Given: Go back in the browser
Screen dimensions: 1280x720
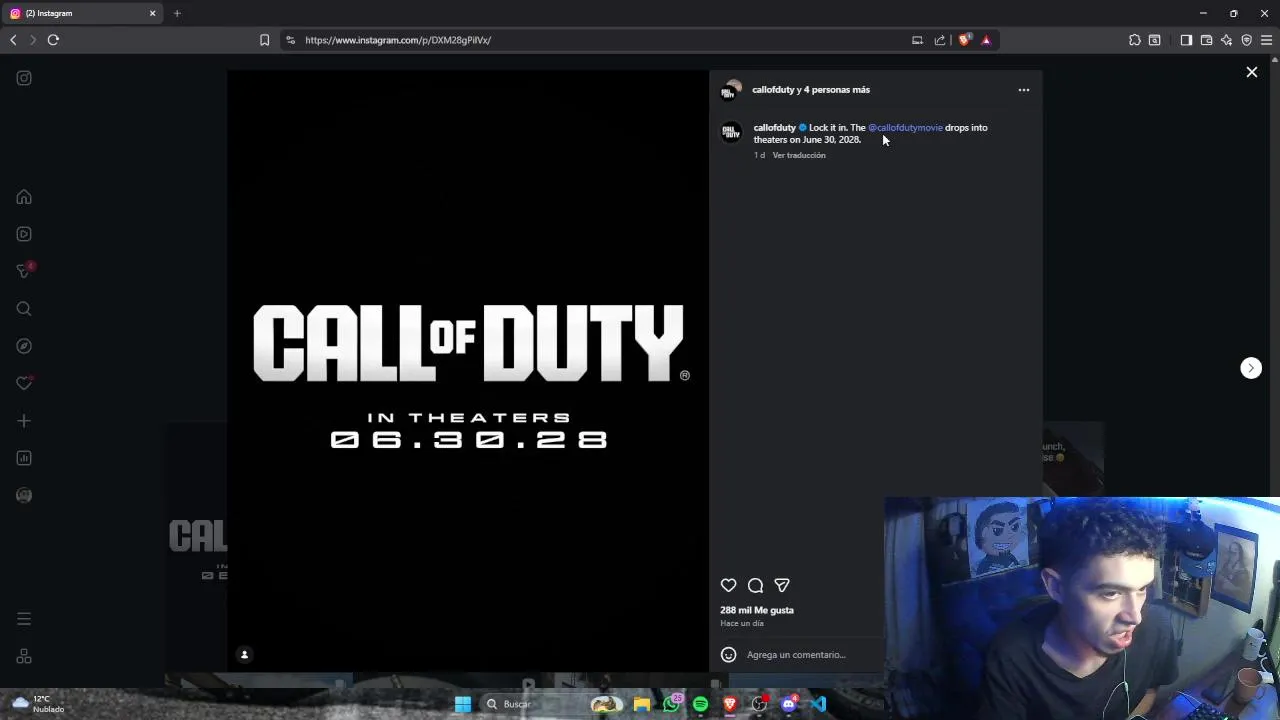Looking at the screenshot, I should (x=13, y=40).
